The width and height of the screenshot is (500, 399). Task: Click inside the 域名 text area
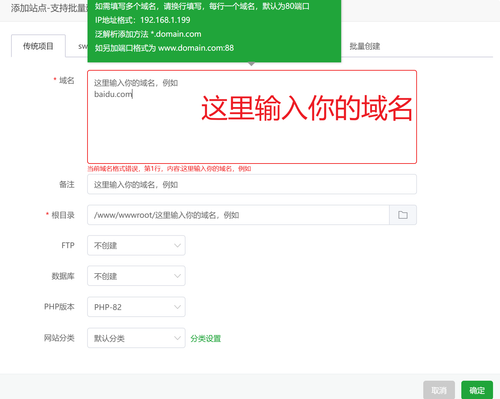tap(252, 117)
